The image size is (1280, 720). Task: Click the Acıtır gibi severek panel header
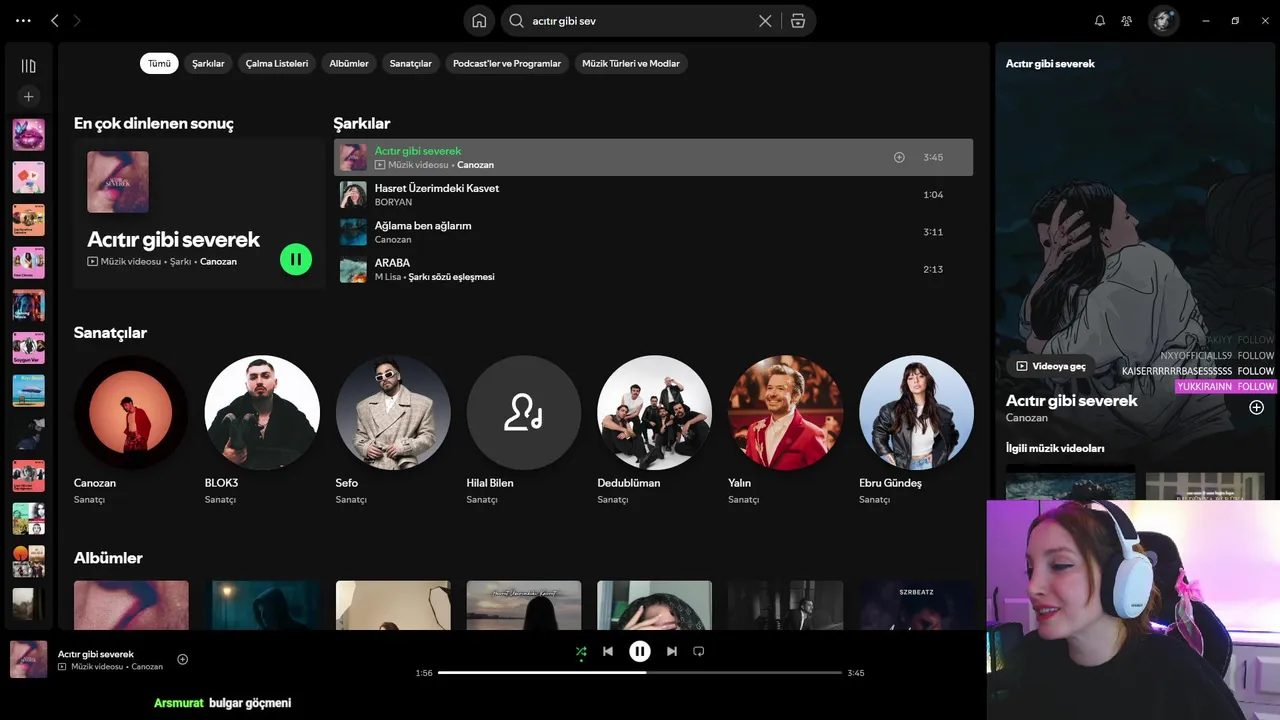[1050, 63]
